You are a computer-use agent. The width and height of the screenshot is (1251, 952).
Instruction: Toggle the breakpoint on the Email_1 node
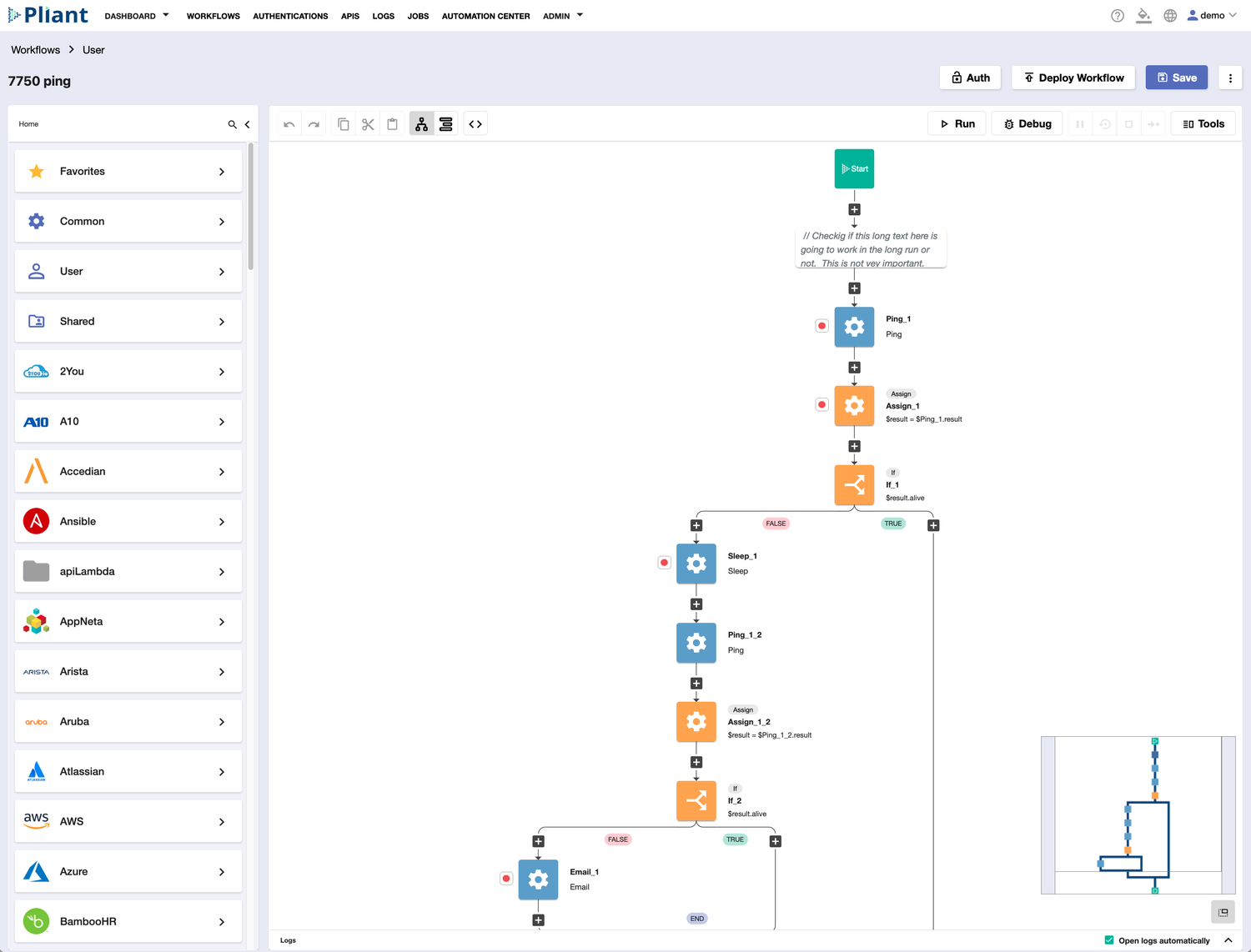[x=506, y=878]
